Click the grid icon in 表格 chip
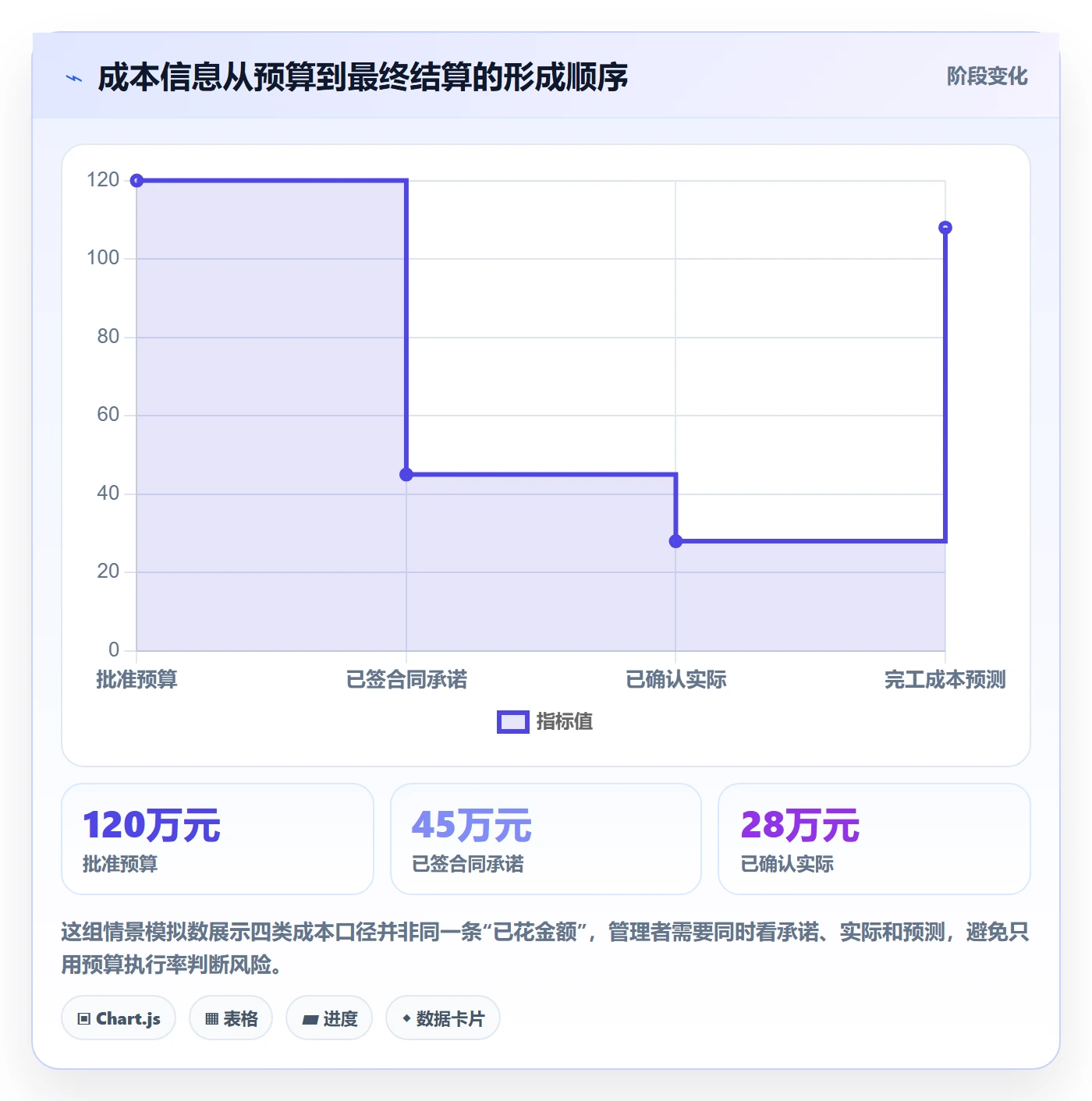Screen dimensions: 1092x1101 [211, 1018]
